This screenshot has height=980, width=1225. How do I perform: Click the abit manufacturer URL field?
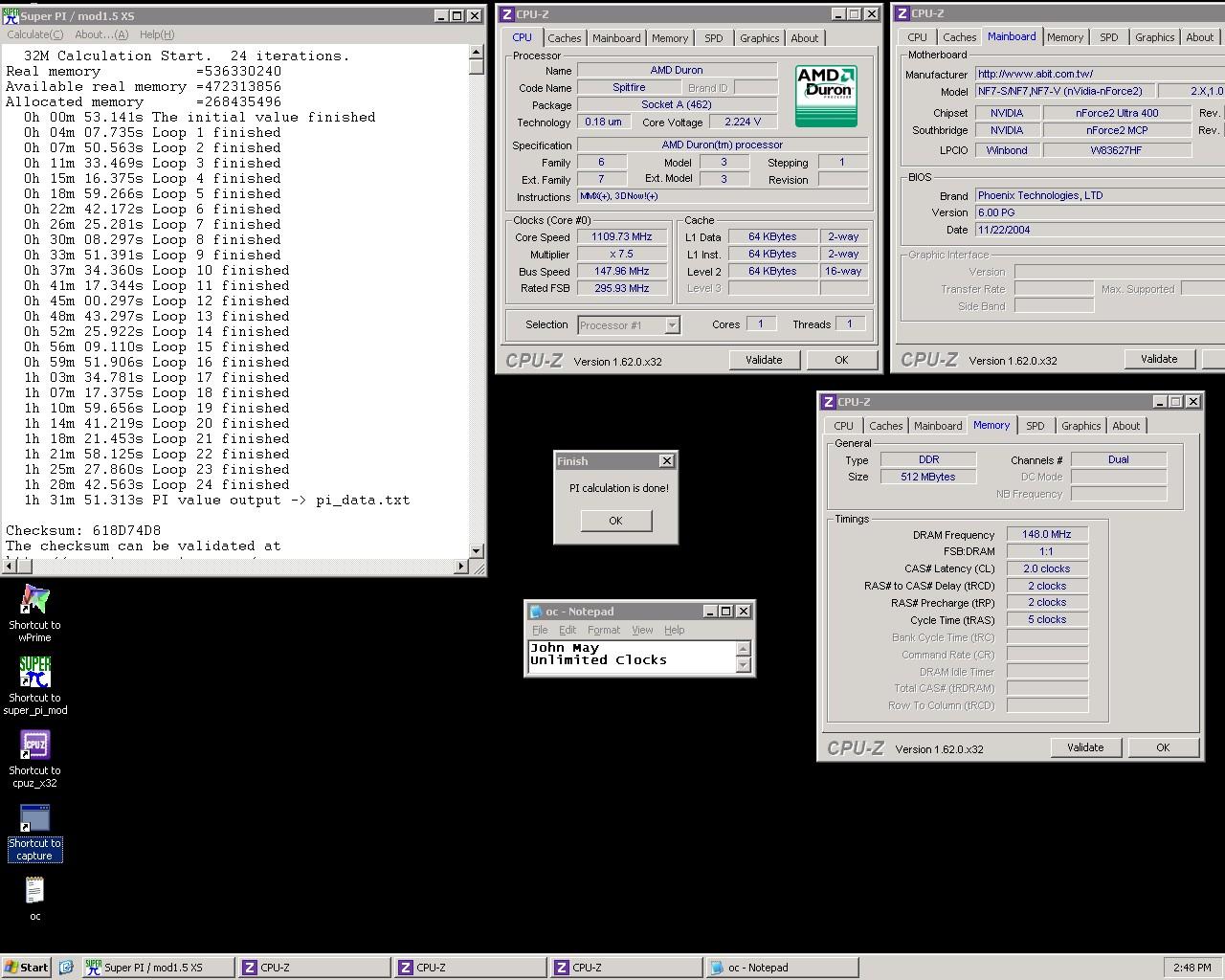click(x=1100, y=74)
